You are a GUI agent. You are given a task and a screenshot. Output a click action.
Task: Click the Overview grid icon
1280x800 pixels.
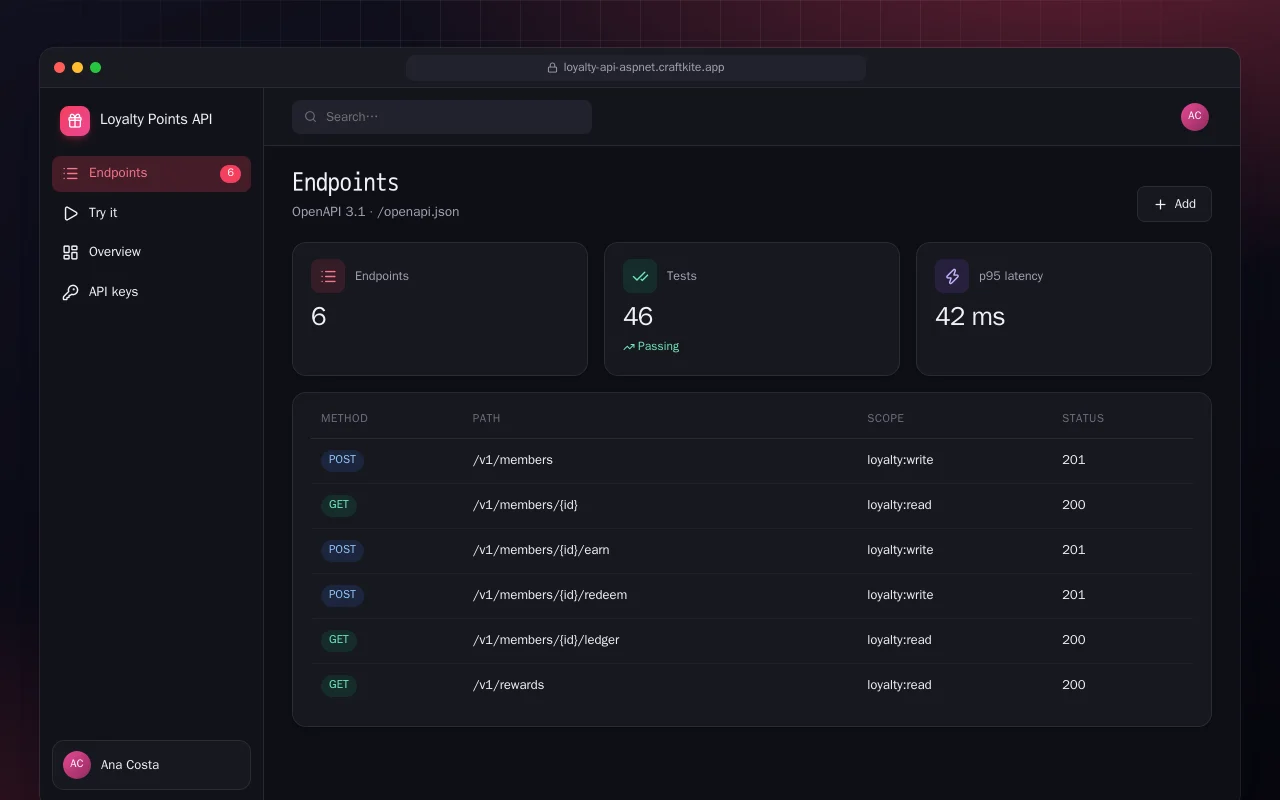(x=70, y=252)
